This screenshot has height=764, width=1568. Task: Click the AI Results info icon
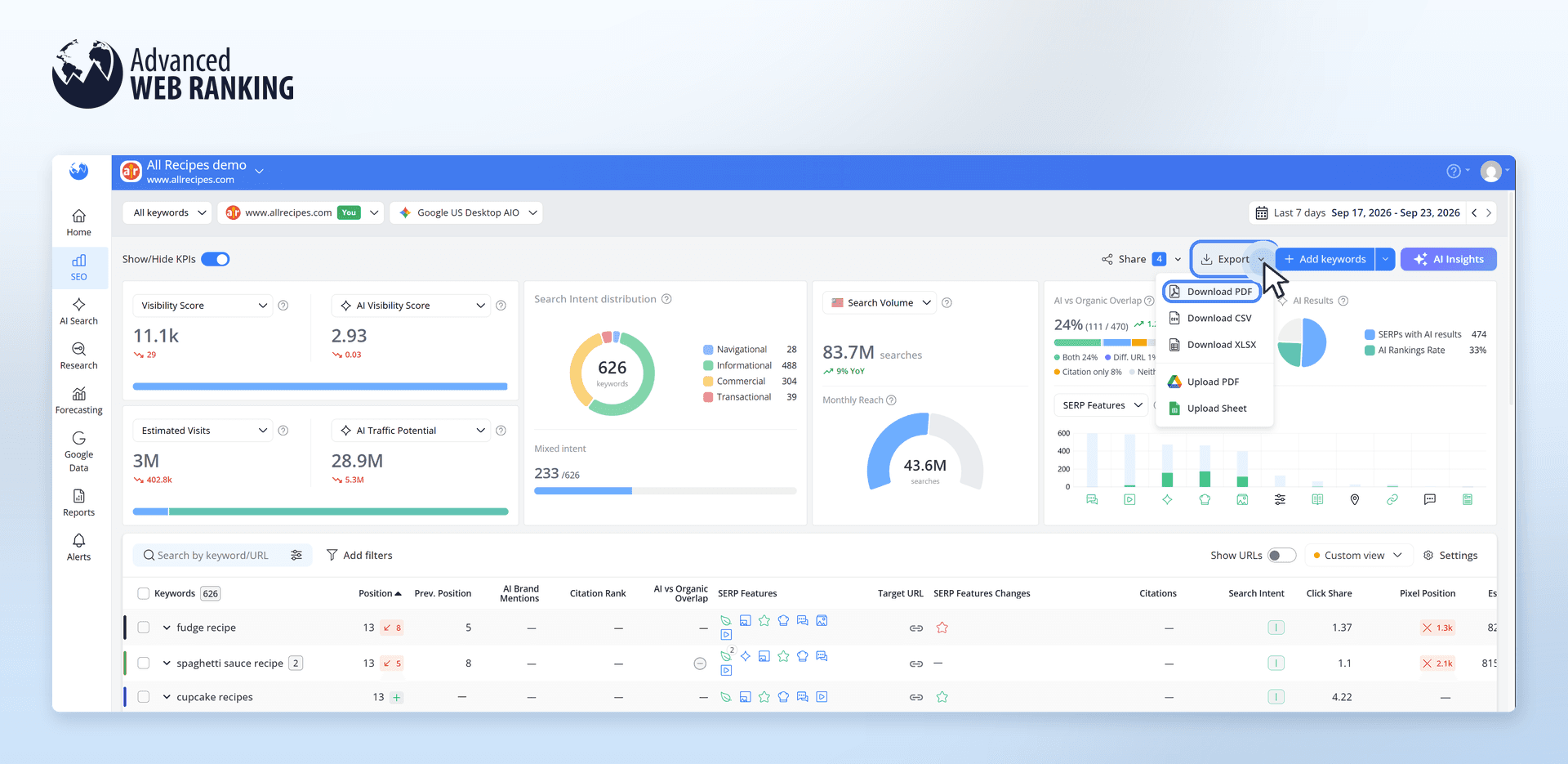tap(1343, 301)
